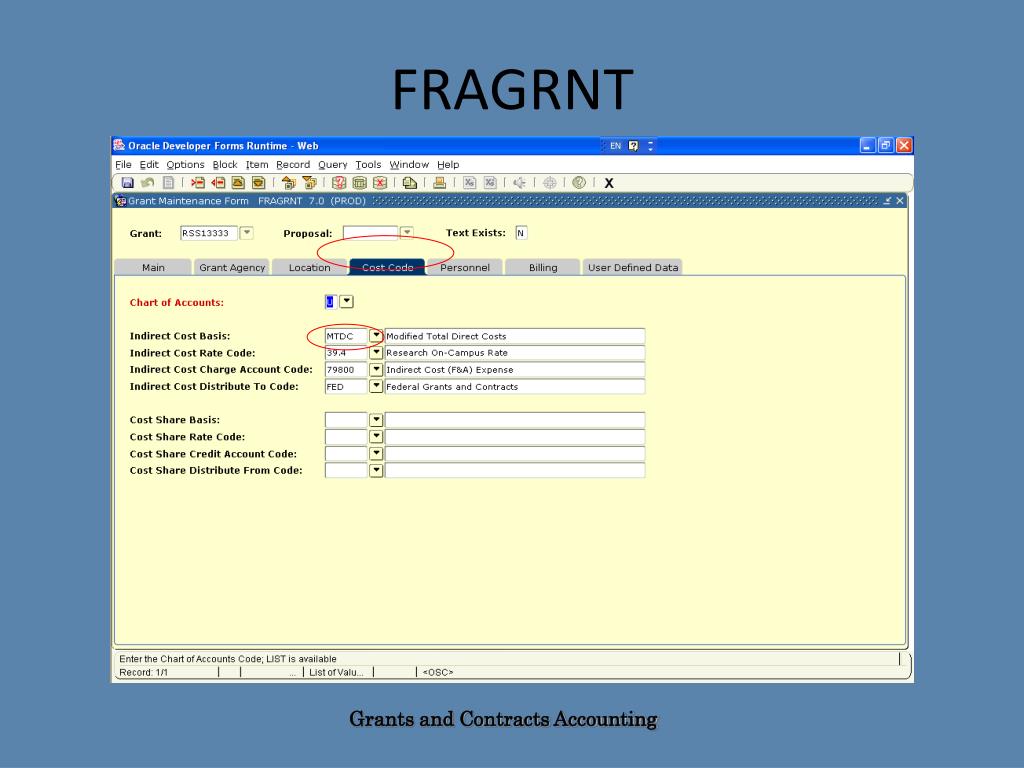The height and width of the screenshot is (768, 1024).
Task: Click the empty Cost Share Basis code field
Action: [346, 420]
